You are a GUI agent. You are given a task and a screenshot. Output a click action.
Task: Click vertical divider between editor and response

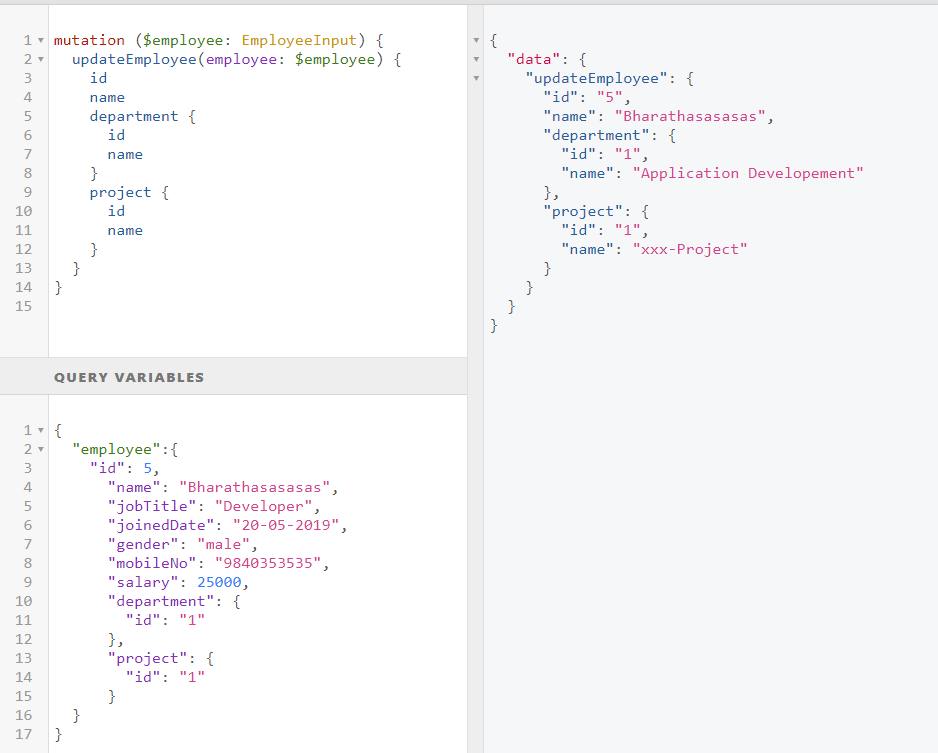pos(475,379)
